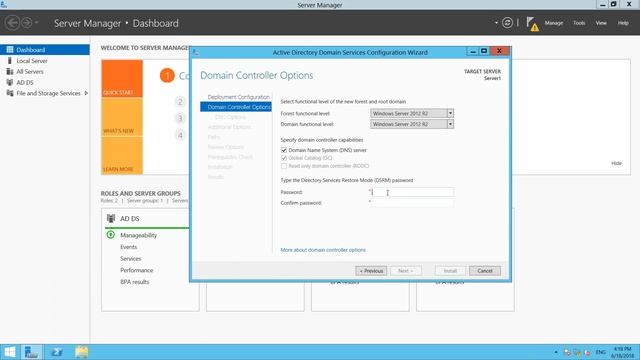
Task: Click the DSRM Password input field
Action: point(412,192)
